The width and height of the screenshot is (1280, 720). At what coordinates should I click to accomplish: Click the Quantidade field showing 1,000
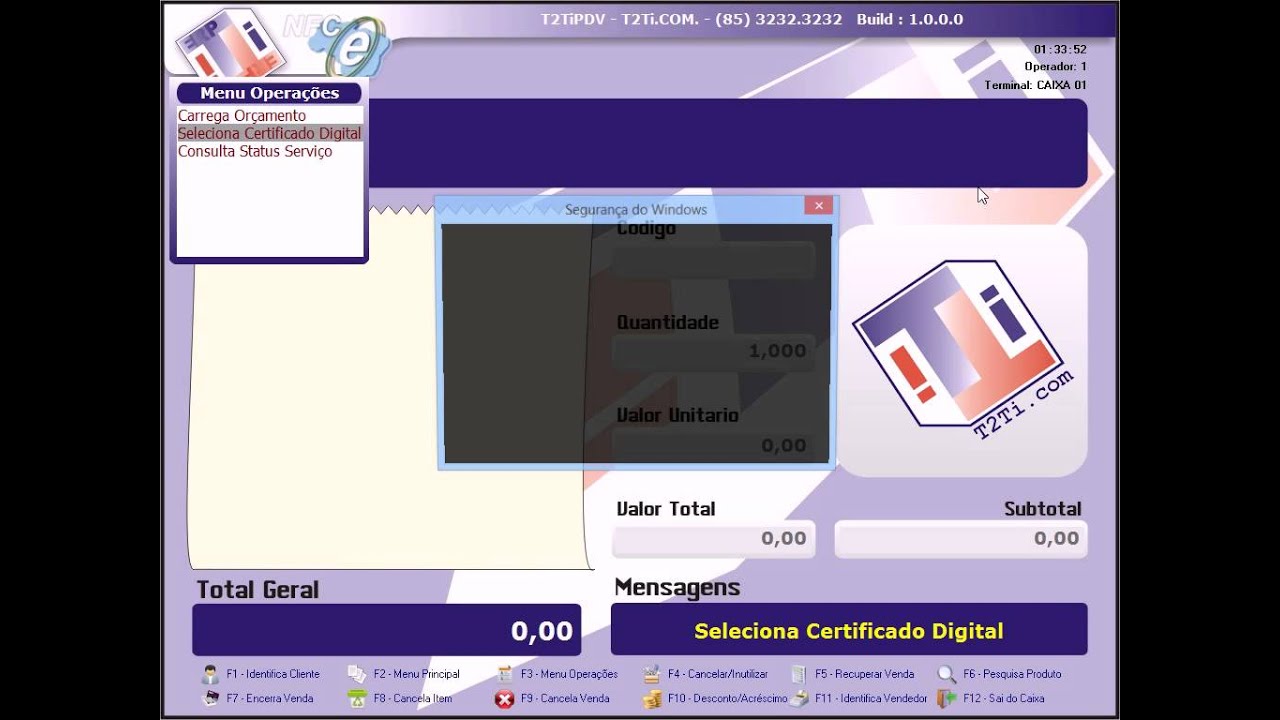point(714,351)
